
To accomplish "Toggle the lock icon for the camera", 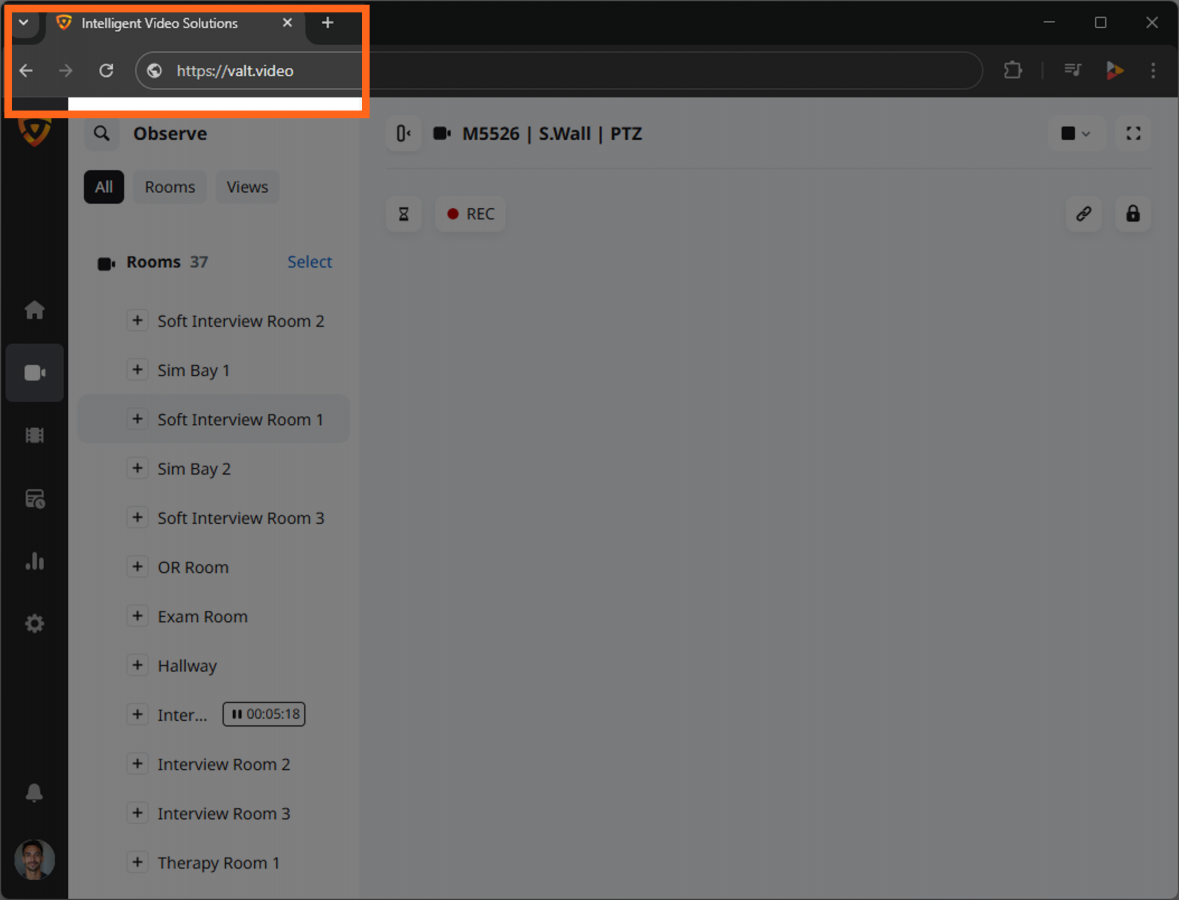I will tap(1132, 214).
